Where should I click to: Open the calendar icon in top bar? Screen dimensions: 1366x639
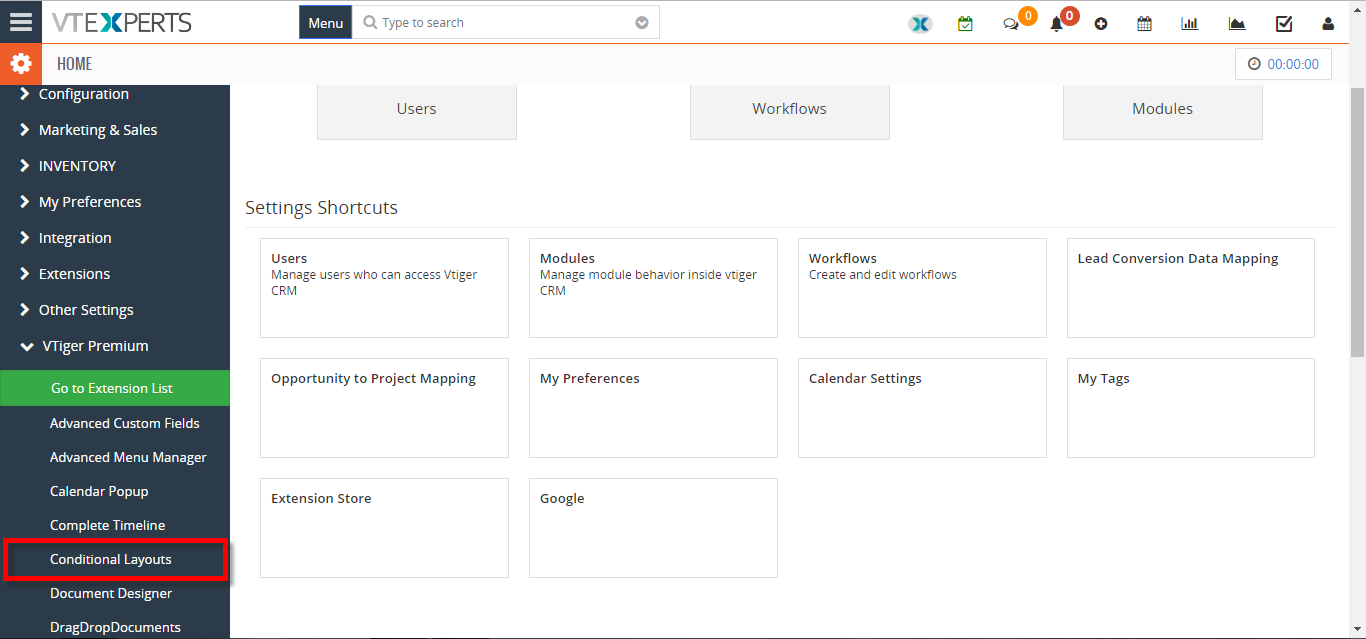[1145, 24]
